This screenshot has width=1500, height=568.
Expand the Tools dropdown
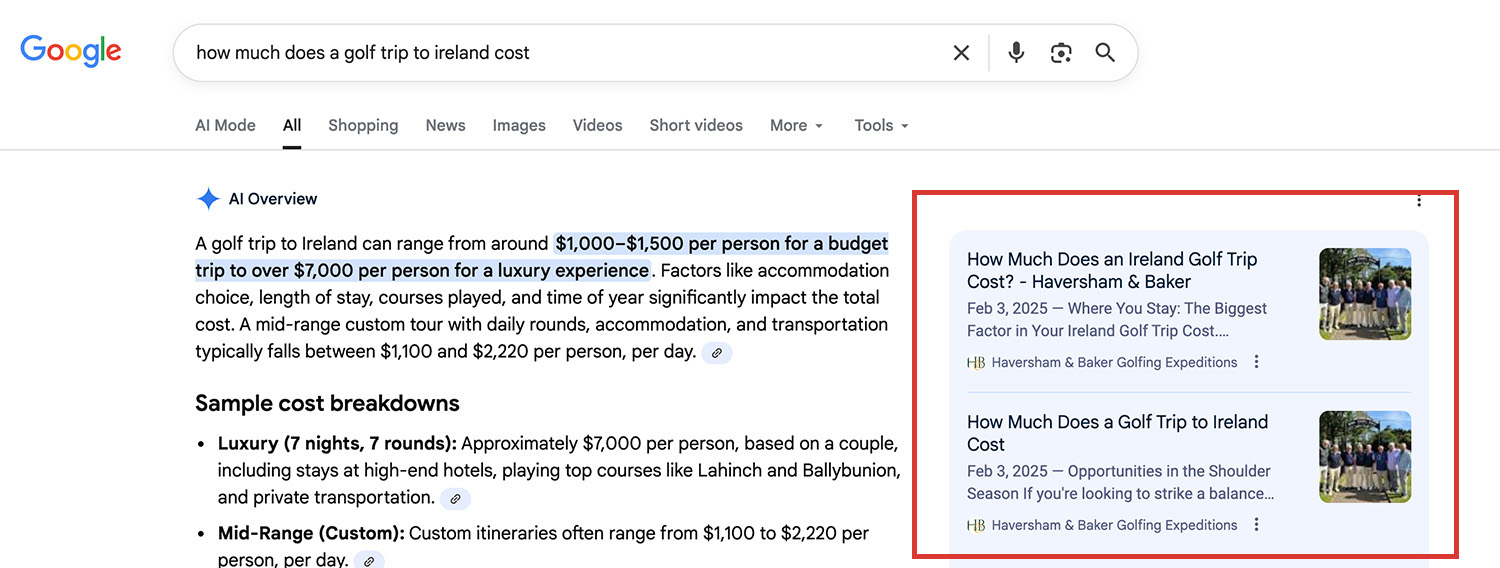[881, 126]
